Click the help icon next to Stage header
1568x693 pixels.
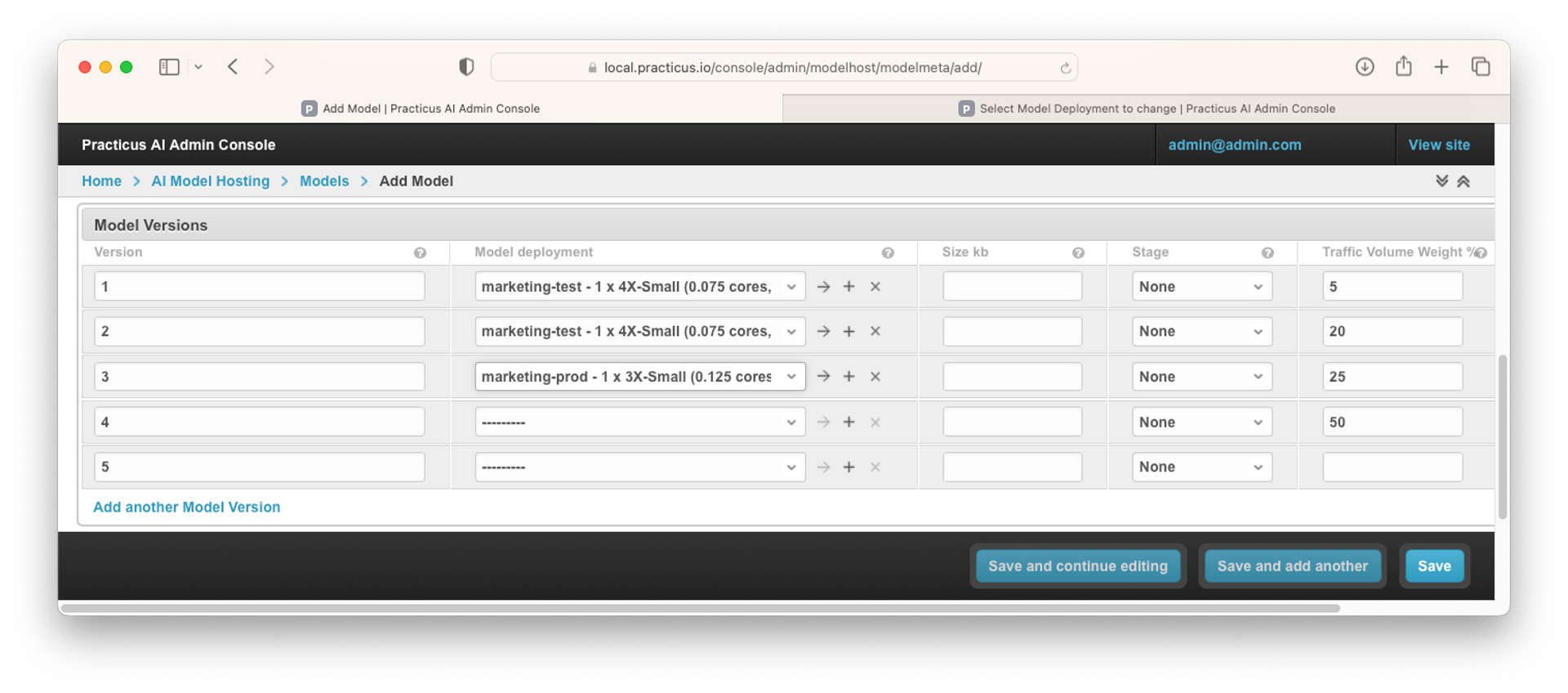click(x=1267, y=253)
